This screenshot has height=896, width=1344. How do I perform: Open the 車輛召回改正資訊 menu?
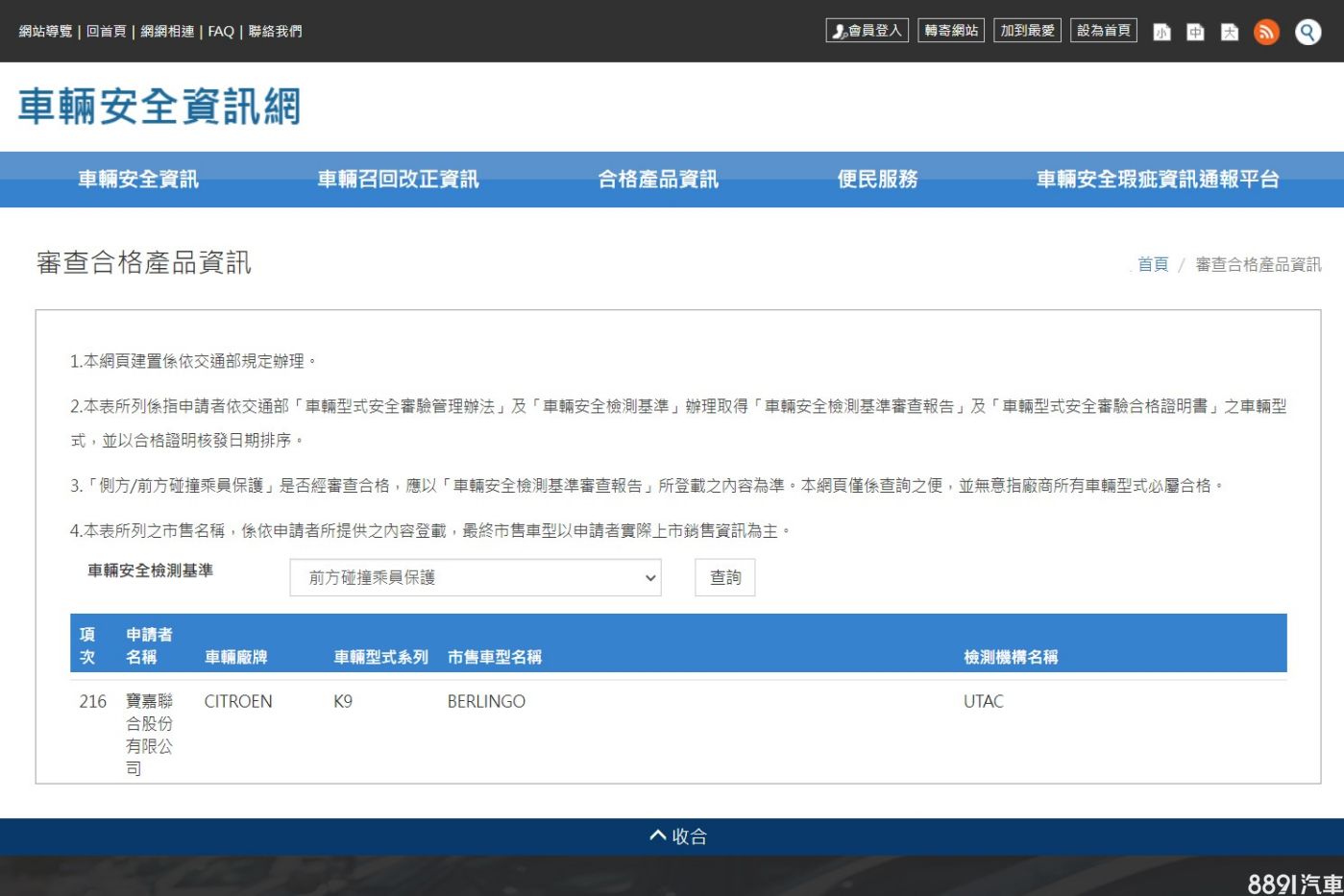398,180
